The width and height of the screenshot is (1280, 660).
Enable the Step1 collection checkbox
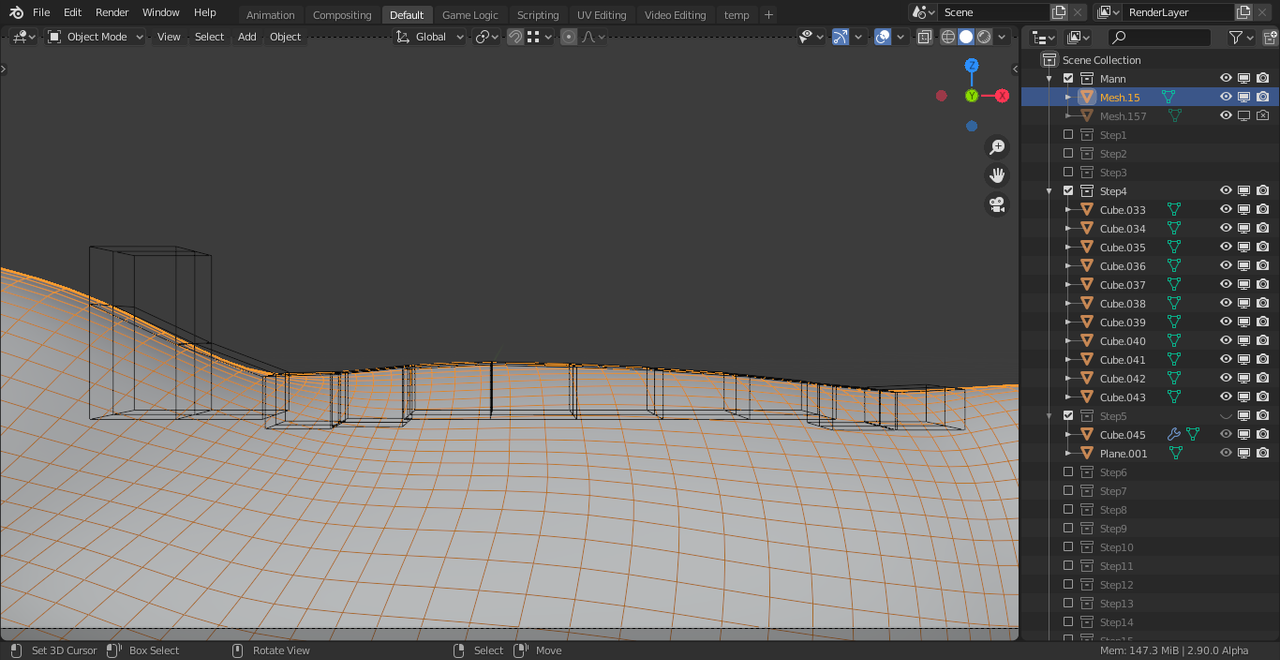[x=1068, y=135]
